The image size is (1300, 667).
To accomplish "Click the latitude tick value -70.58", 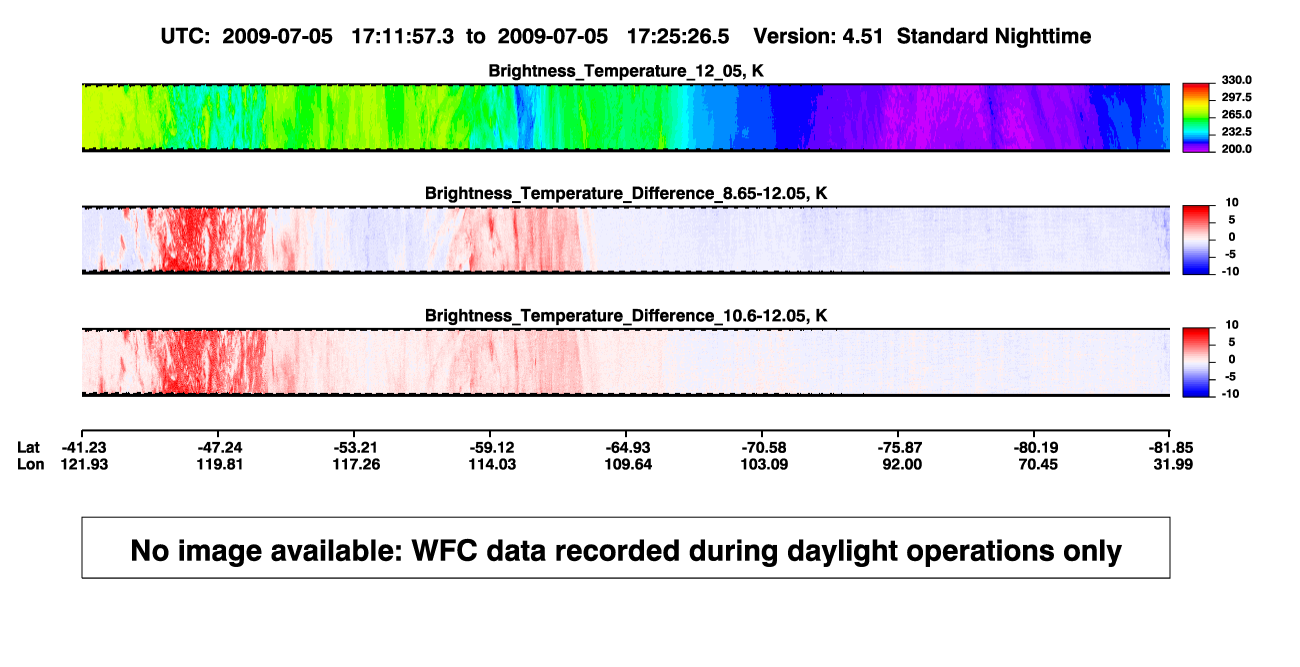I will point(763,447).
